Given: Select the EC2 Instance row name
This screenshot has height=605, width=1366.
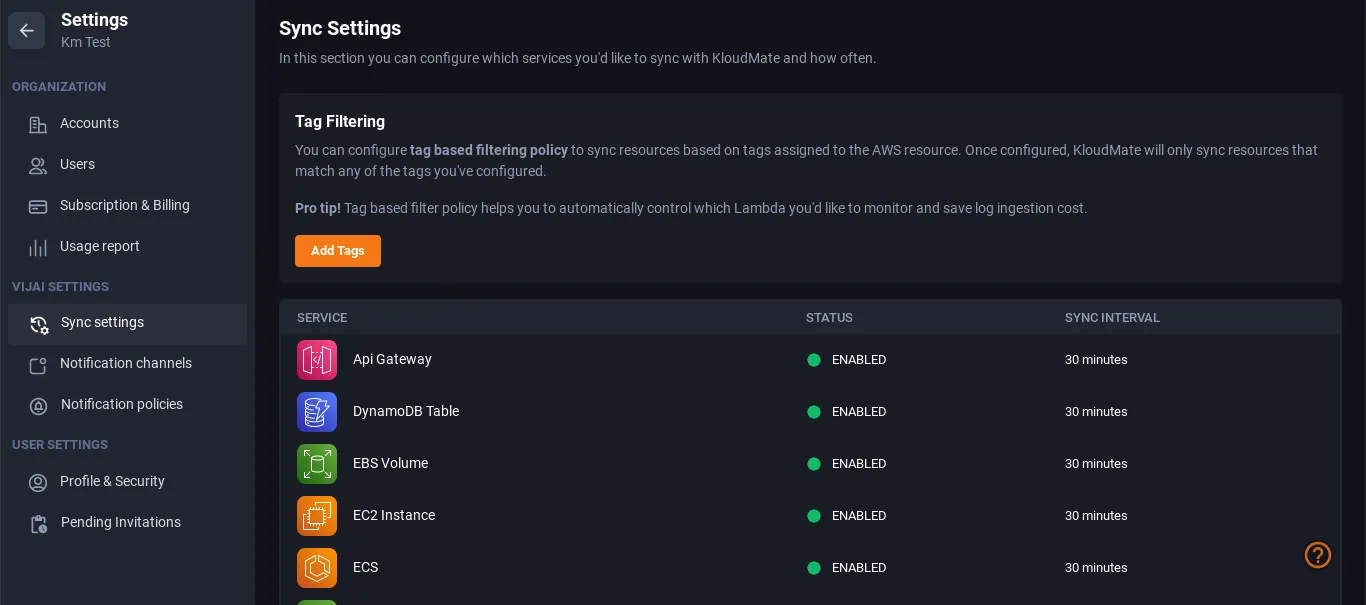Looking at the screenshot, I should click(x=394, y=515).
